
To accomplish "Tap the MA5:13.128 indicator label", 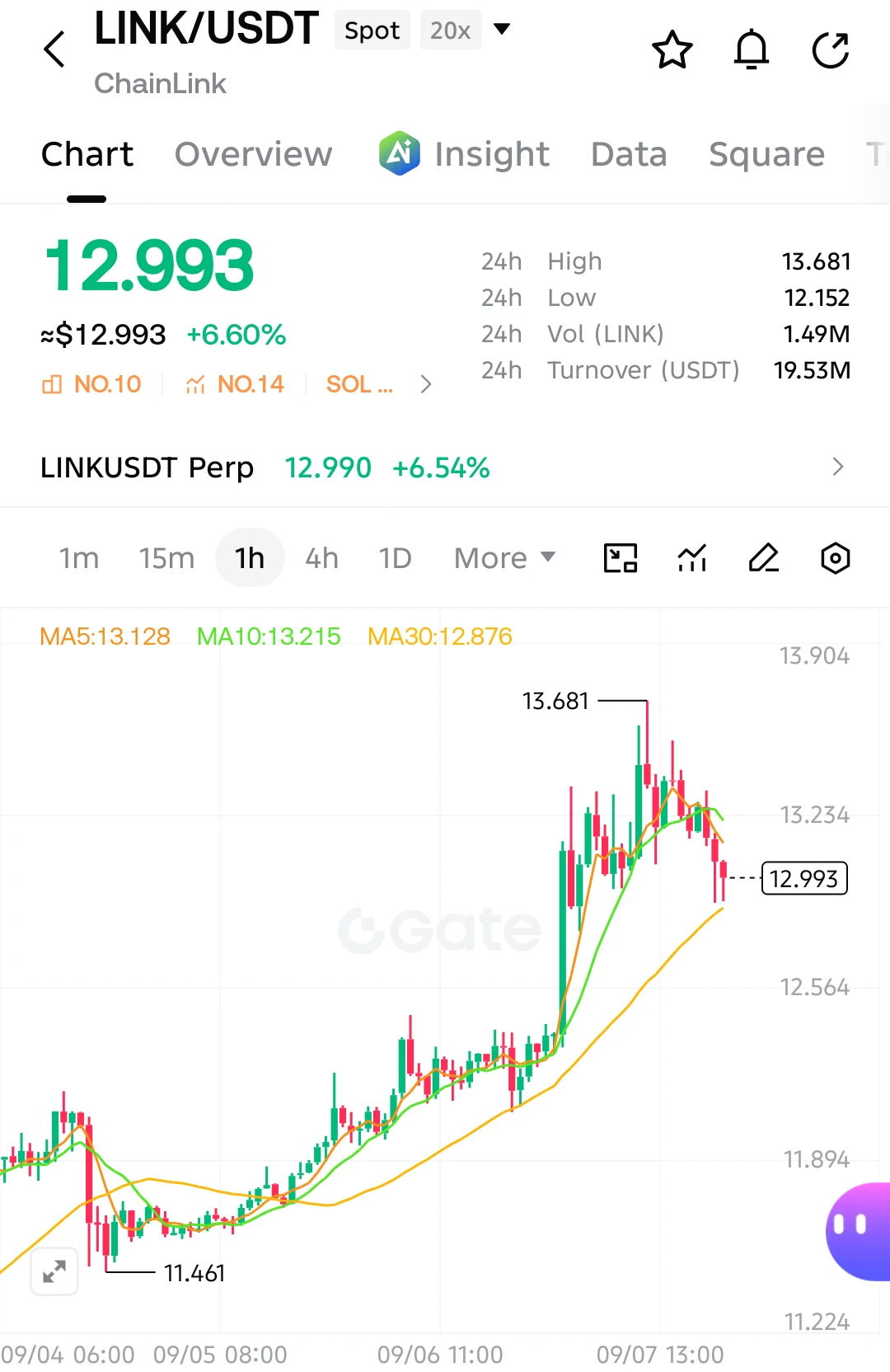I will pyautogui.click(x=105, y=637).
